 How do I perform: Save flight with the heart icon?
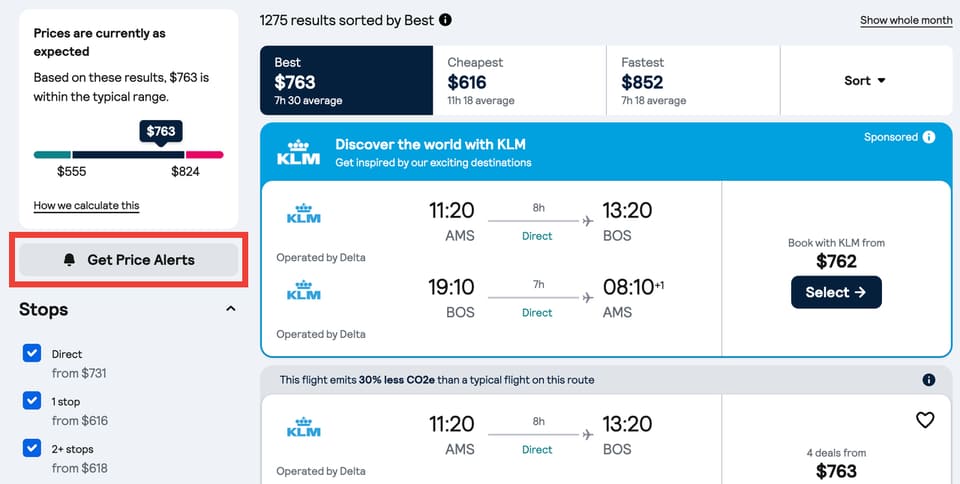point(925,420)
